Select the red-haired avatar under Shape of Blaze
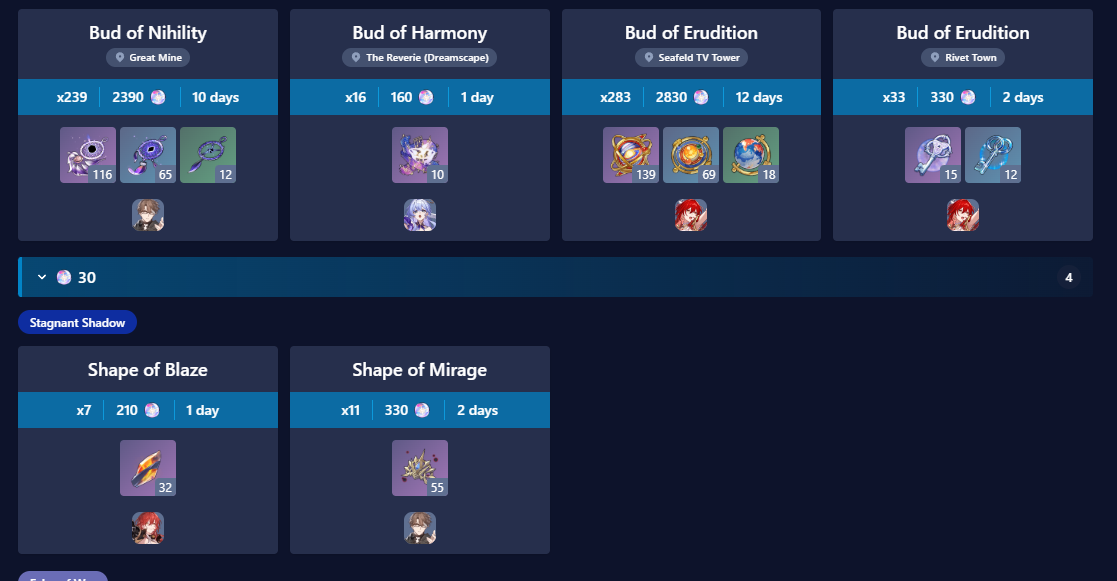Image resolution: width=1117 pixels, height=581 pixels. (x=147, y=528)
